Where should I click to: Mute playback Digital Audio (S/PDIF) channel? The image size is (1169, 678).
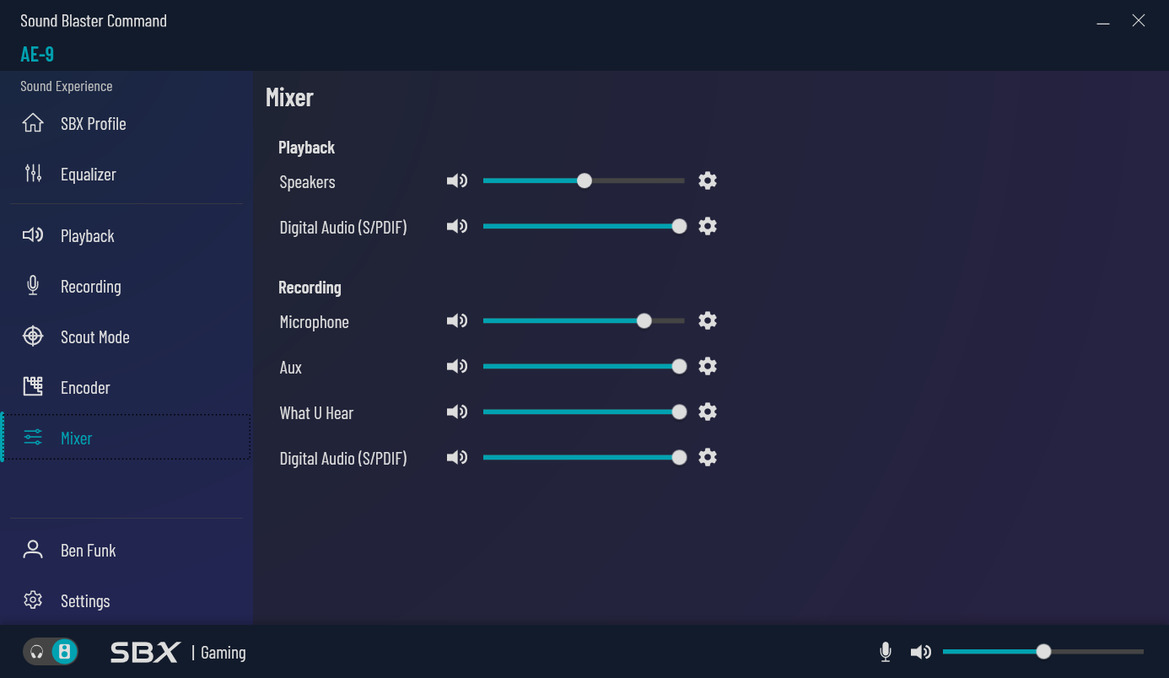457,226
